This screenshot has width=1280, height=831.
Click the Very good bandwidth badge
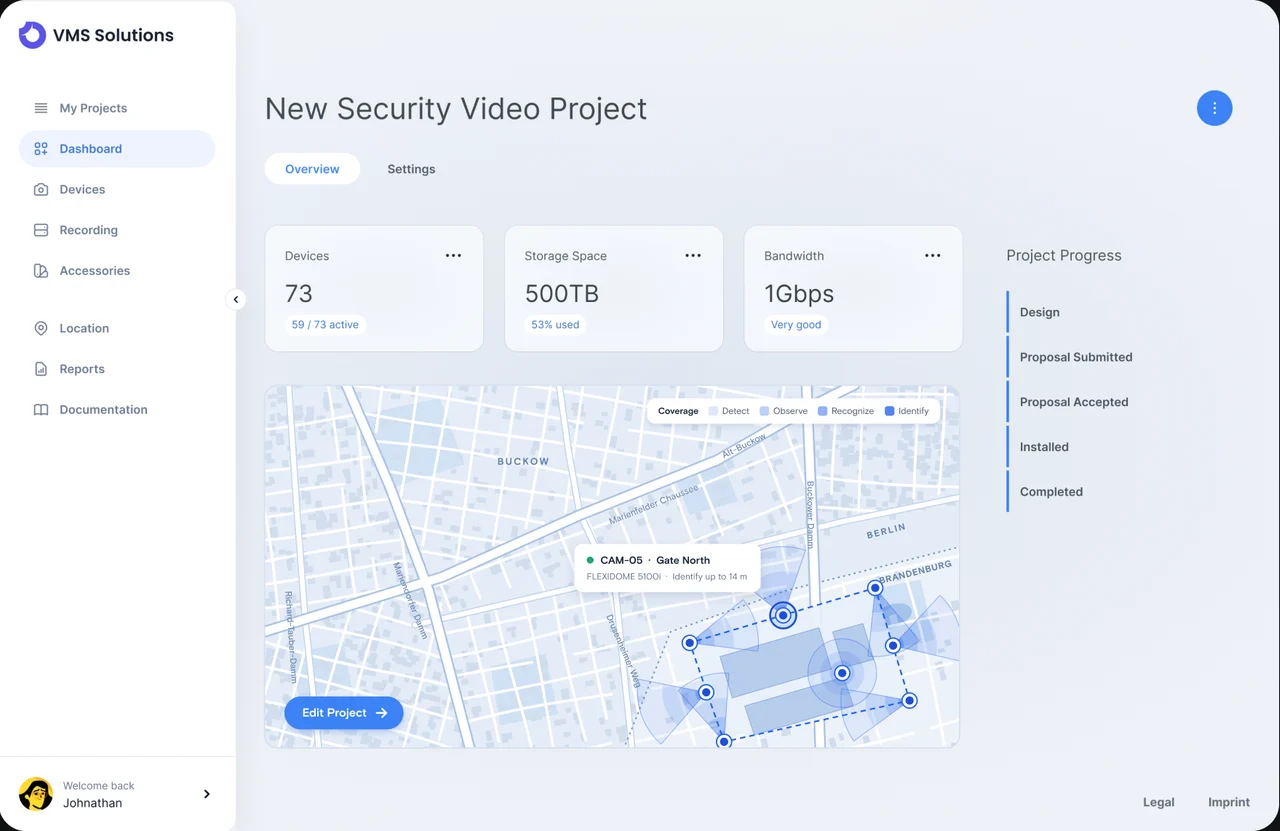tap(796, 325)
